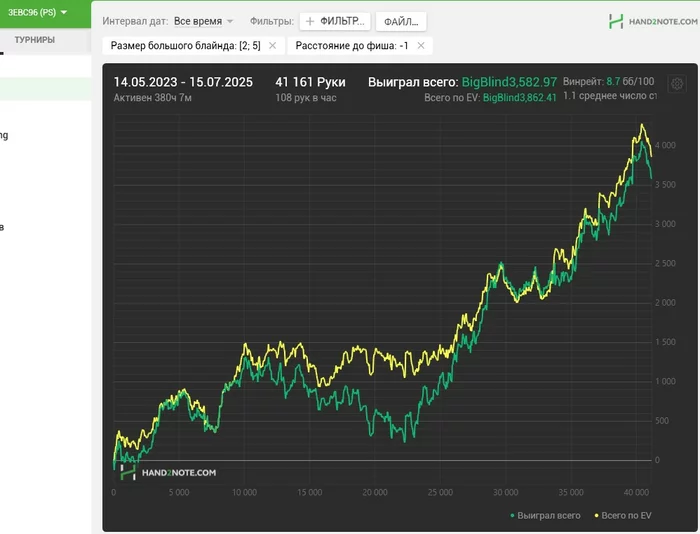700x534 pixels.
Task: Click the BigBlind3,582.97 total won value
Action: (x=509, y=82)
